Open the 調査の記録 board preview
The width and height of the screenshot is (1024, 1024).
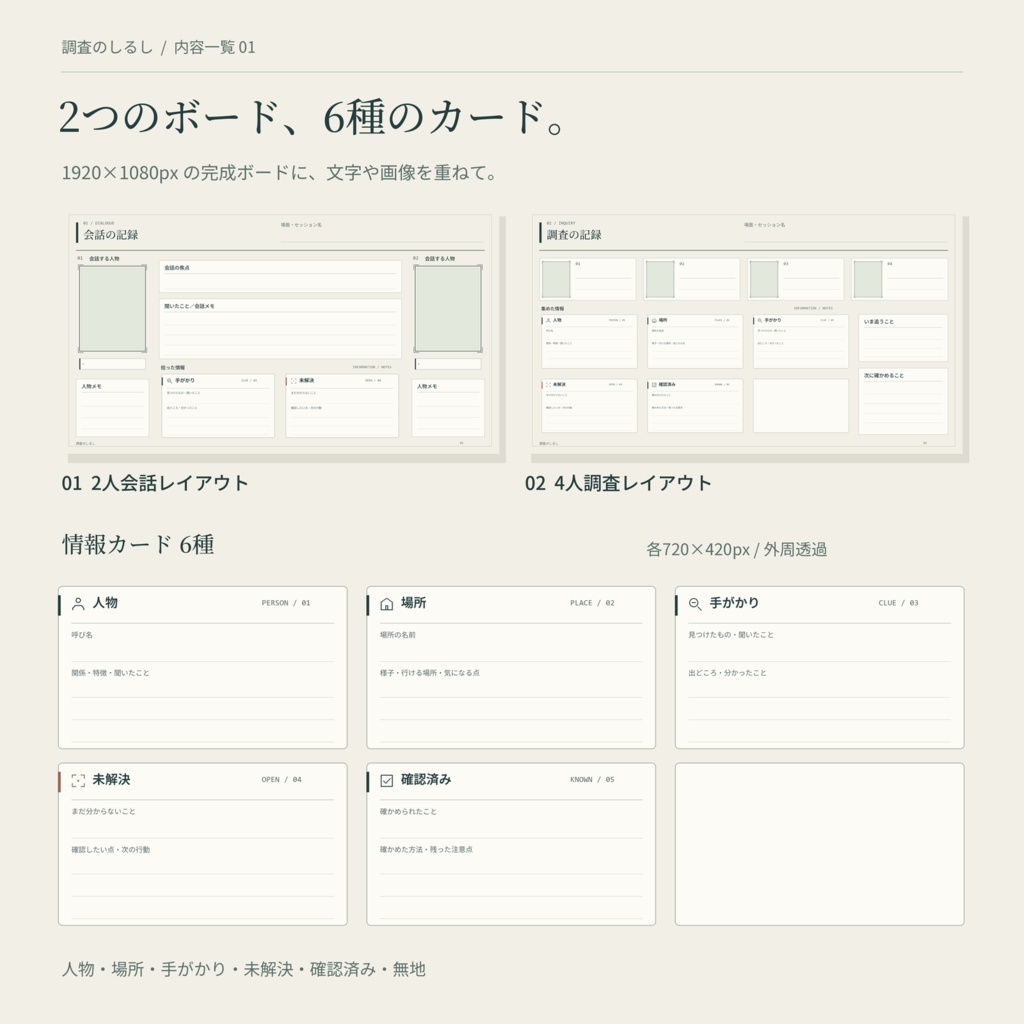tap(743, 331)
